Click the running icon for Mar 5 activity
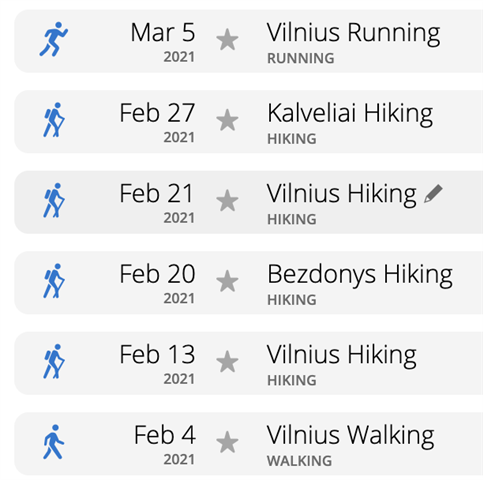Screen dimensions: 483x480 [x=54, y=39]
